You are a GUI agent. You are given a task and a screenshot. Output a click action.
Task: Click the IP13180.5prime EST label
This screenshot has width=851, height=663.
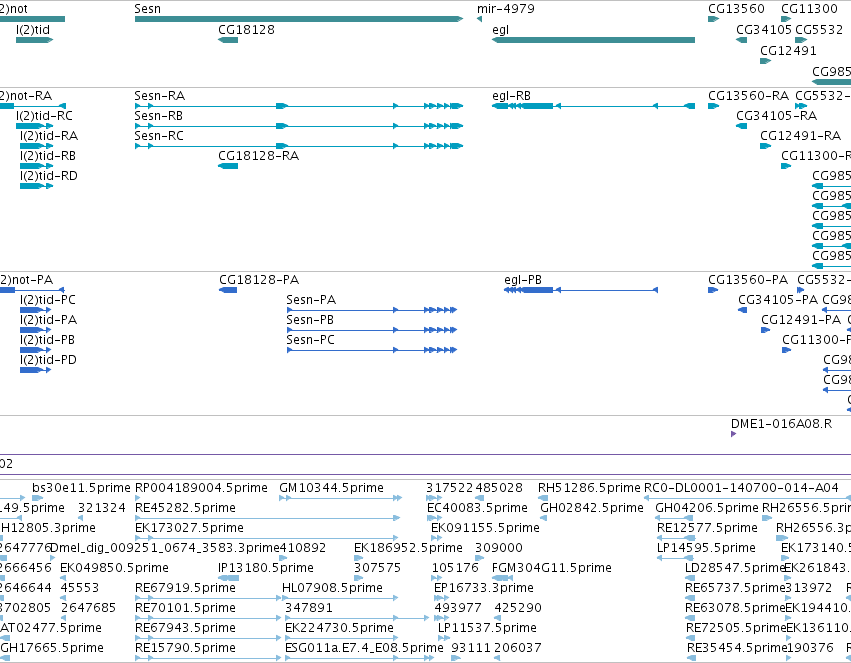[266, 568]
